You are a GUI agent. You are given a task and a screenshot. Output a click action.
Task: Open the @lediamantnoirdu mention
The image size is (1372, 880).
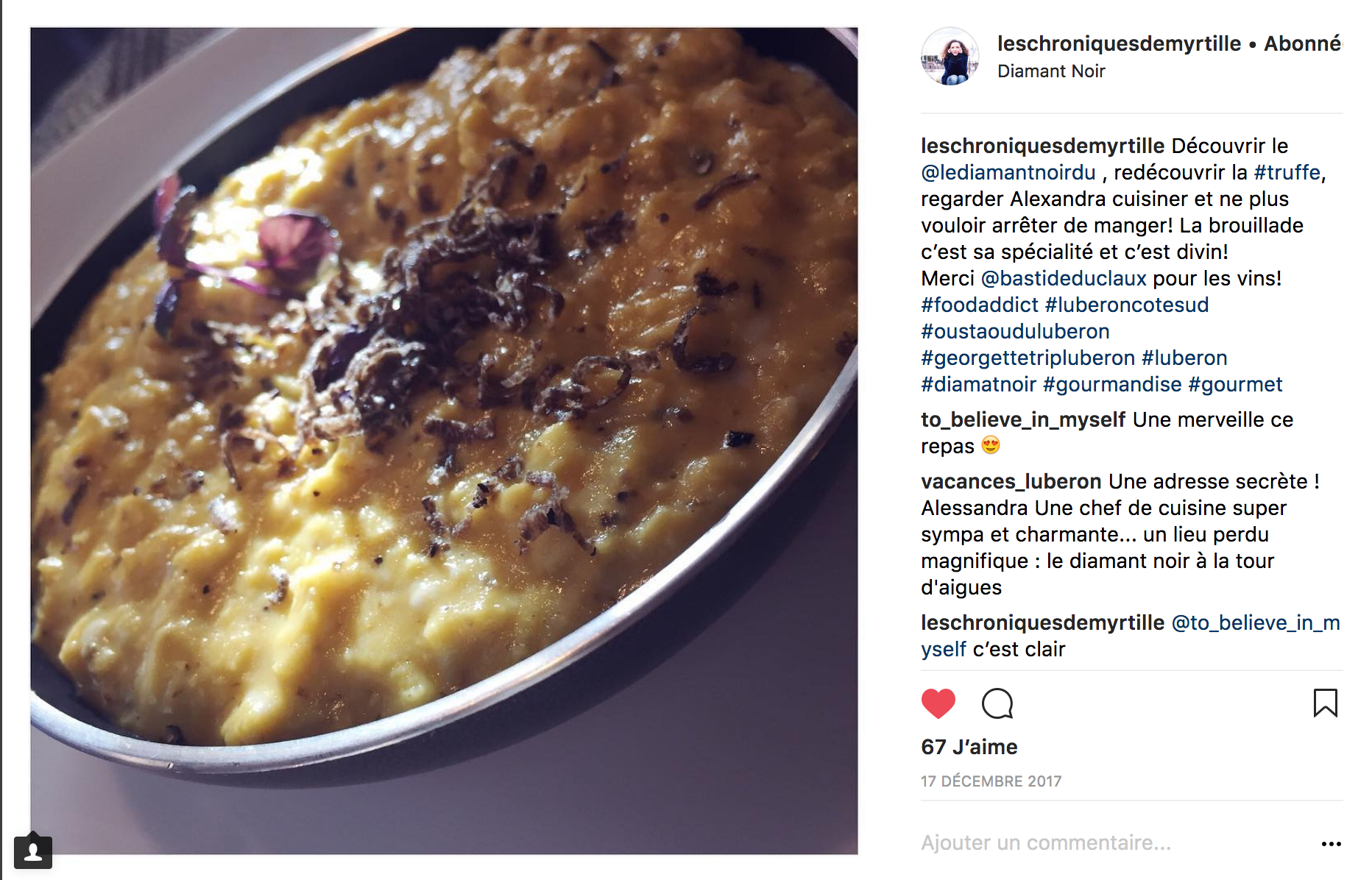[x=1008, y=172]
